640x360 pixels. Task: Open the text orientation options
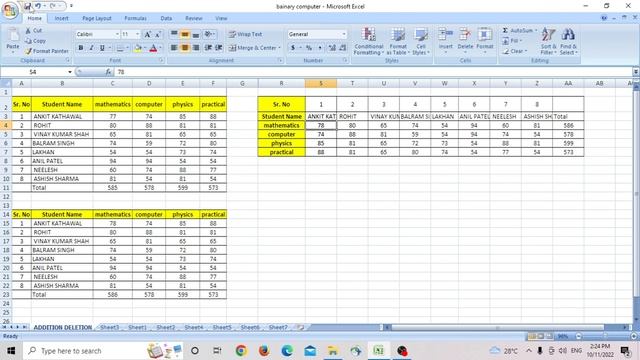coord(209,34)
